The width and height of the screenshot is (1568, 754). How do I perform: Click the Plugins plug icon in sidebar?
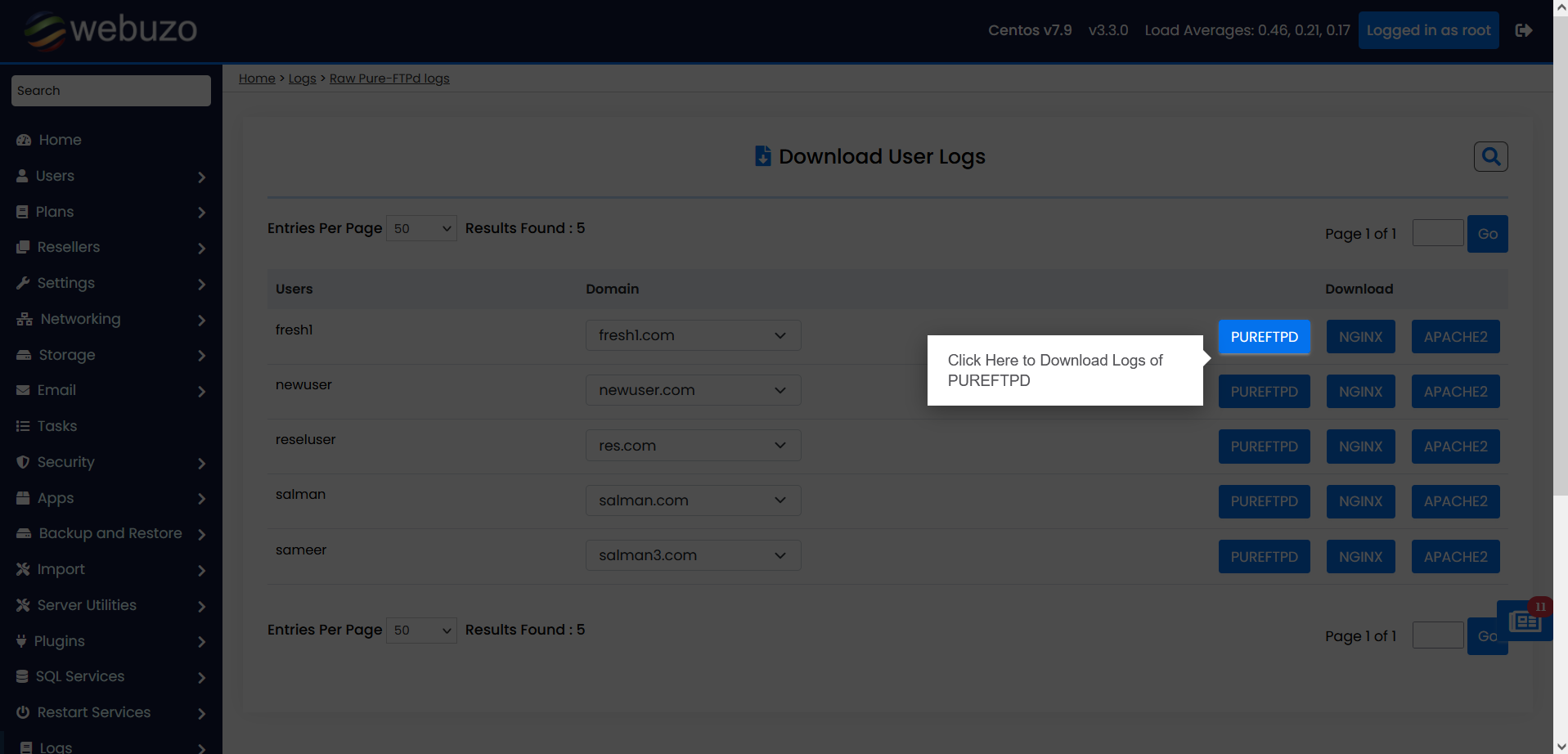click(x=21, y=641)
